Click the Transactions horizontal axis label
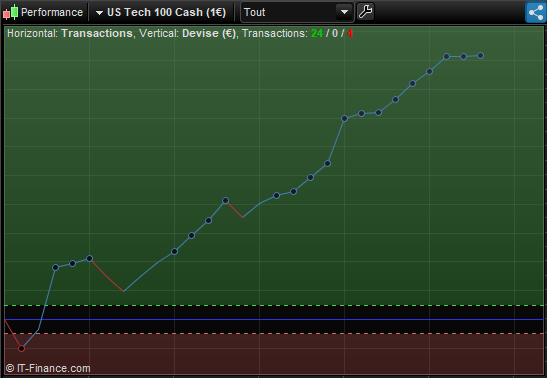547x378 pixels. point(97,33)
